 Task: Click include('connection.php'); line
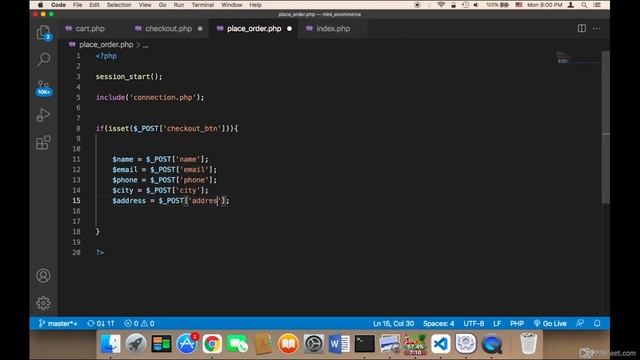(150, 97)
